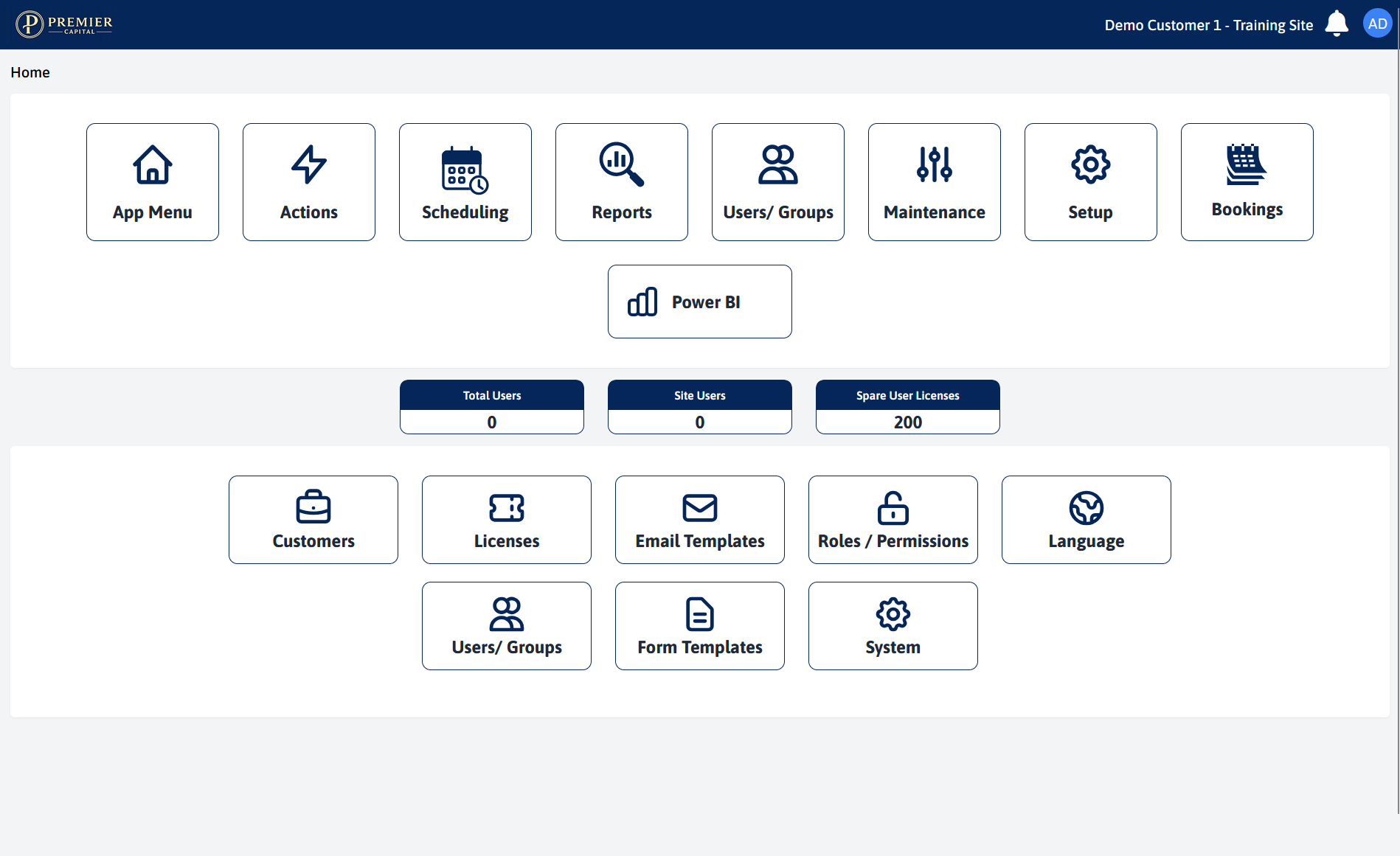Image resolution: width=1400 pixels, height=856 pixels.
Task: Open the AD user avatar menu
Action: [1377, 24]
